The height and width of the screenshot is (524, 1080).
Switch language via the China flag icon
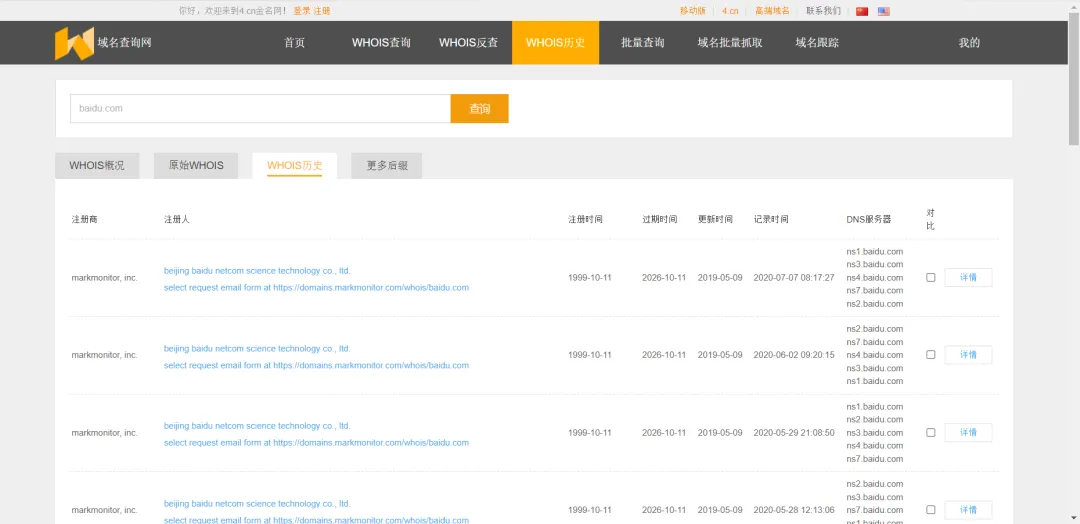tap(862, 11)
